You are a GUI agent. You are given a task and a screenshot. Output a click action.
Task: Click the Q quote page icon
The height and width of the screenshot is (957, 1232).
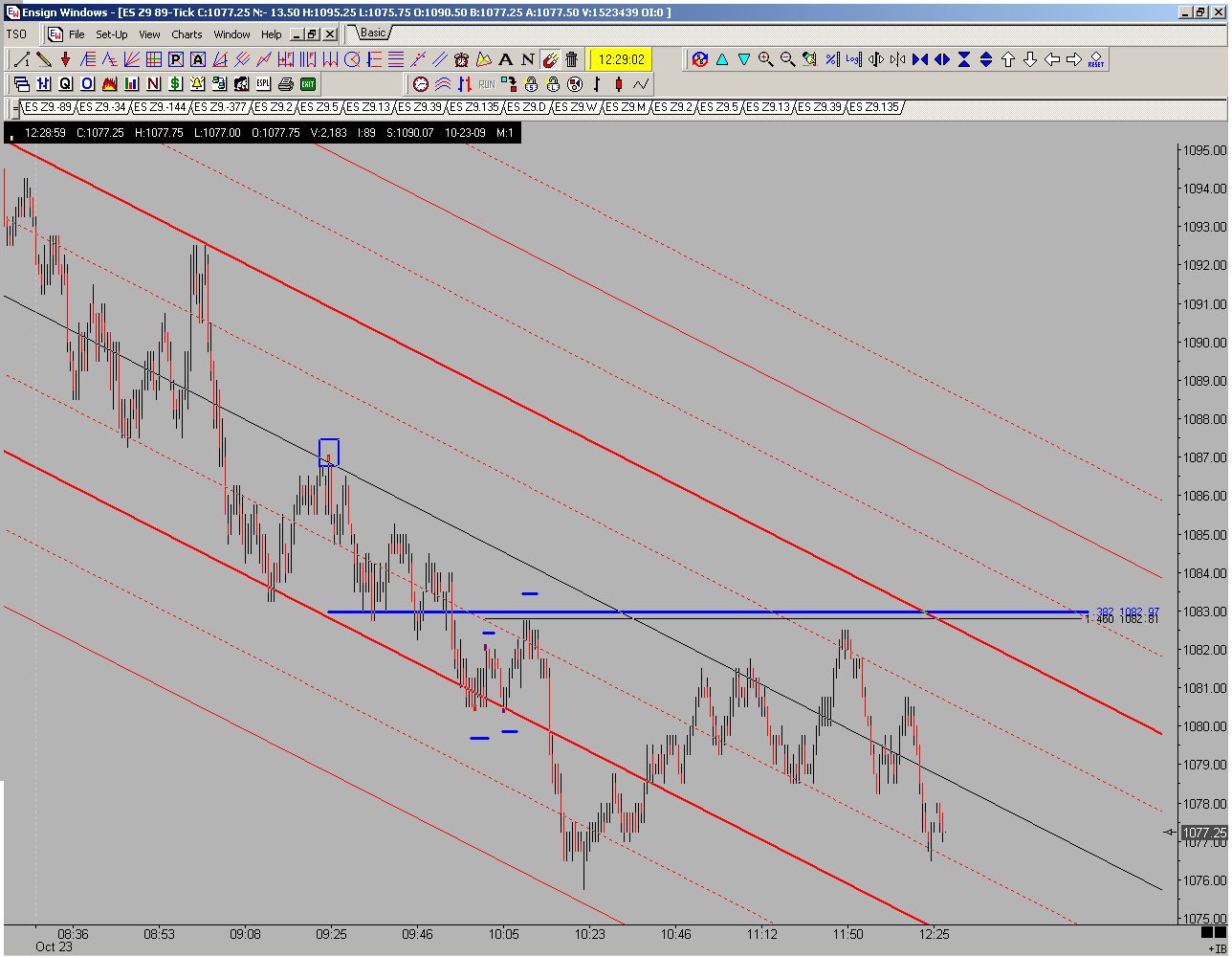(66, 83)
